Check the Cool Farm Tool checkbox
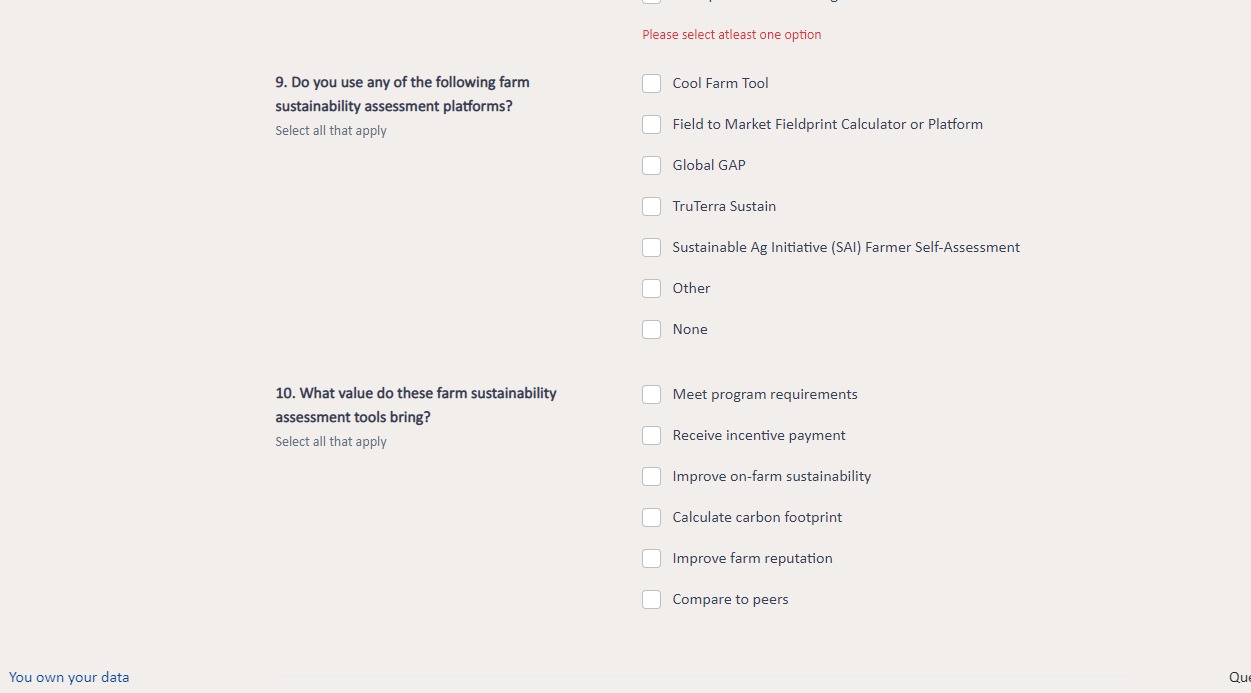Image resolution: width=1251 pixels, height=693 pixels. [651, 83]
